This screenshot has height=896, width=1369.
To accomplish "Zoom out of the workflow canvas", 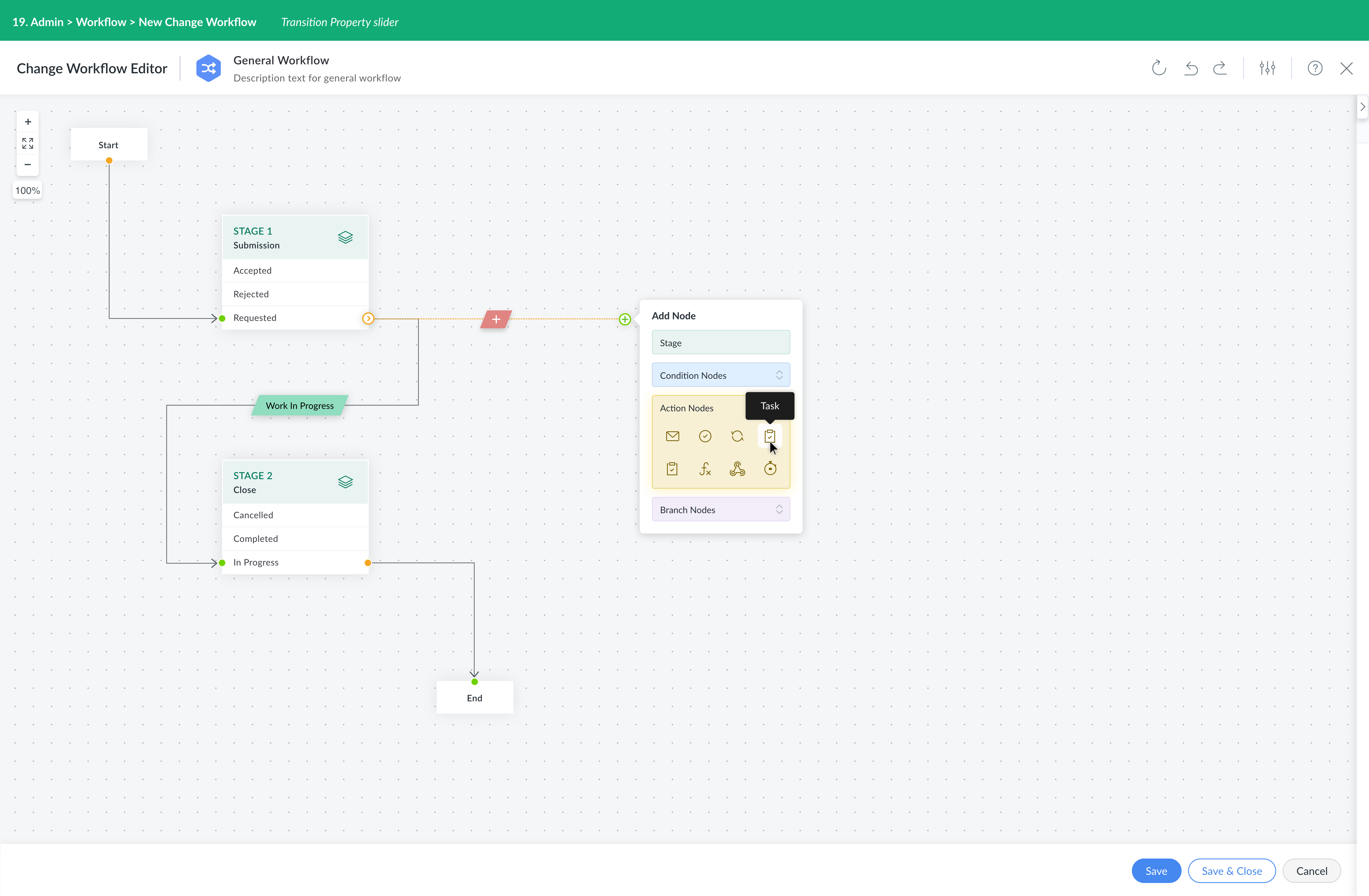I will (28, 165).
